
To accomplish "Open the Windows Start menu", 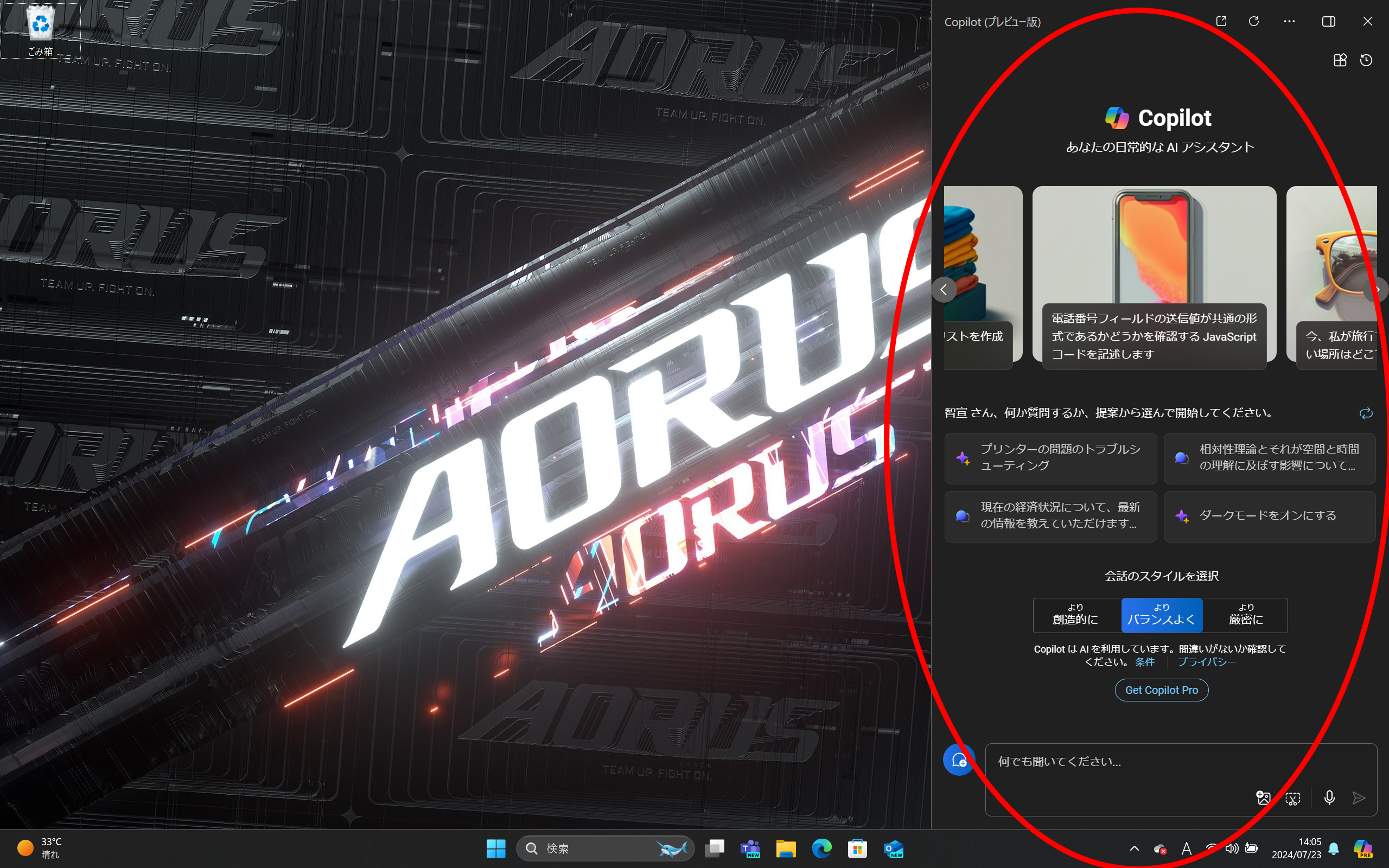I will coord(495,848).
